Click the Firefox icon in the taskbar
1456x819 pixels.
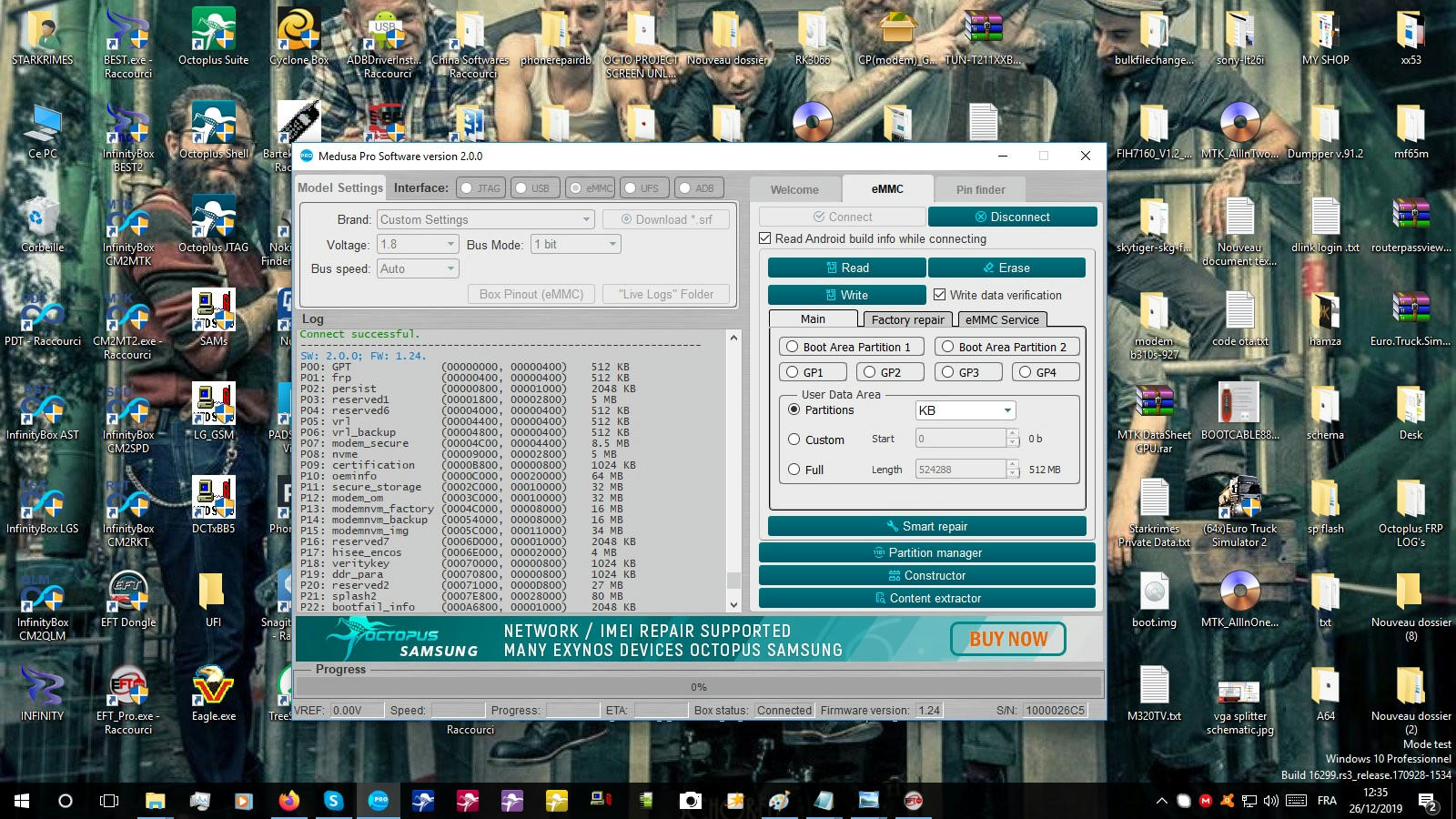288,801
